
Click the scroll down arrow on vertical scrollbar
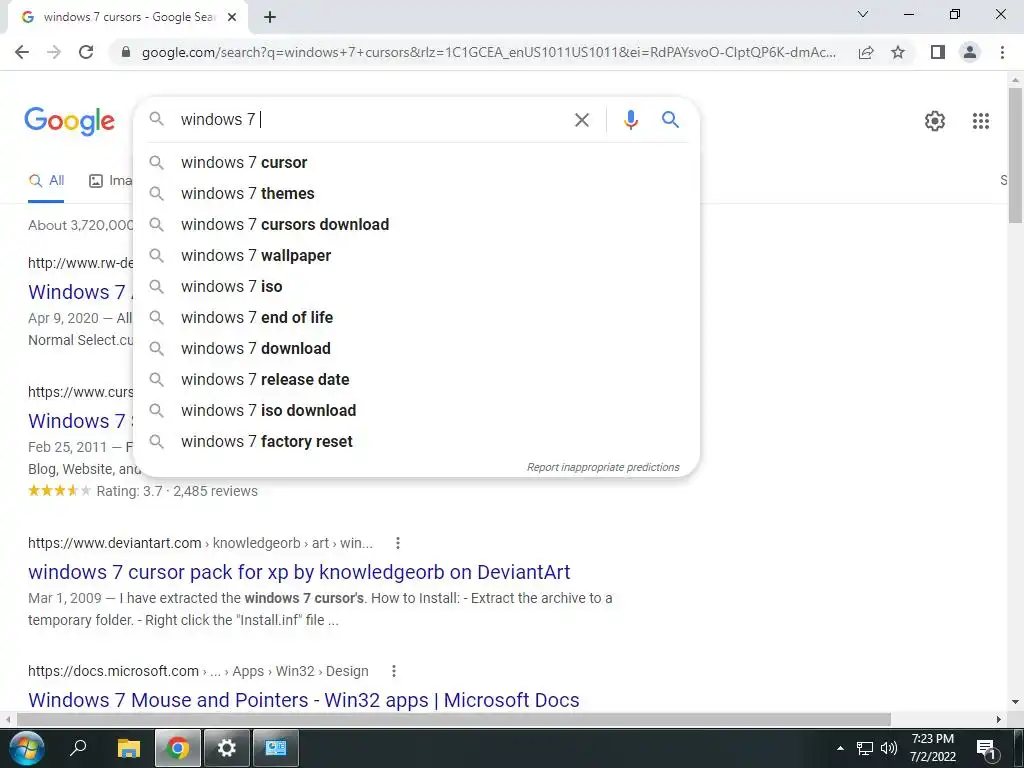click(x=1015, y=702)
